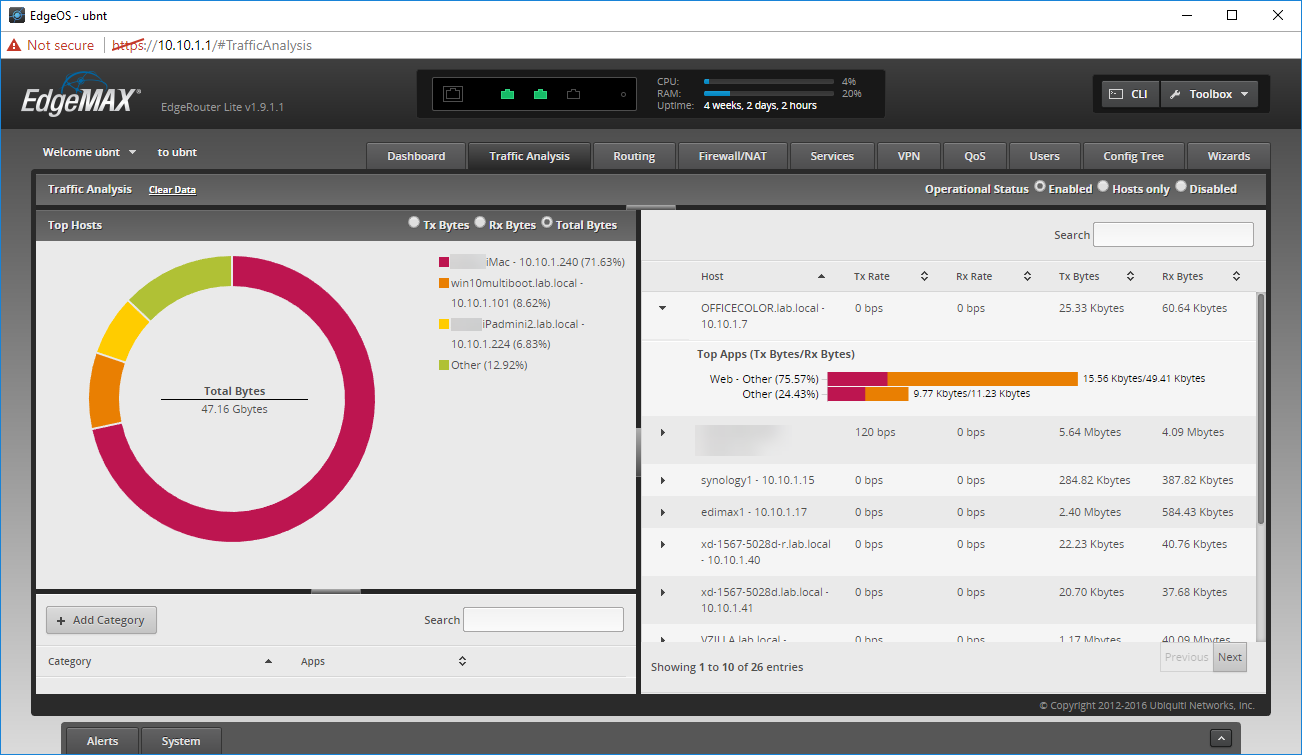Click the Web - Other traffic bar

coord(953,379)
